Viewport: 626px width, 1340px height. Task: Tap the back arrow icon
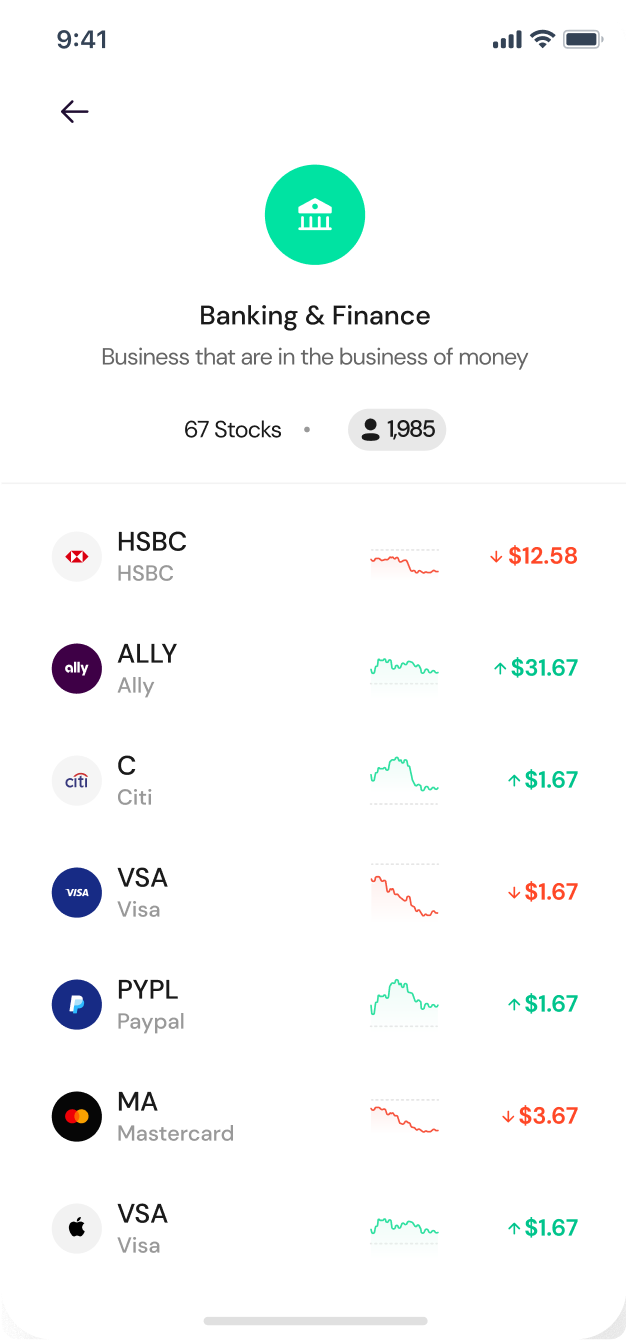point(75,112)
